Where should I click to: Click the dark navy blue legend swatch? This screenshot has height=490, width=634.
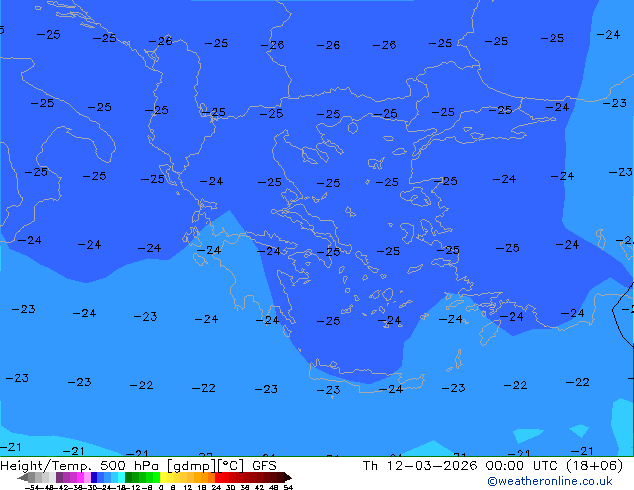(94, 477)
